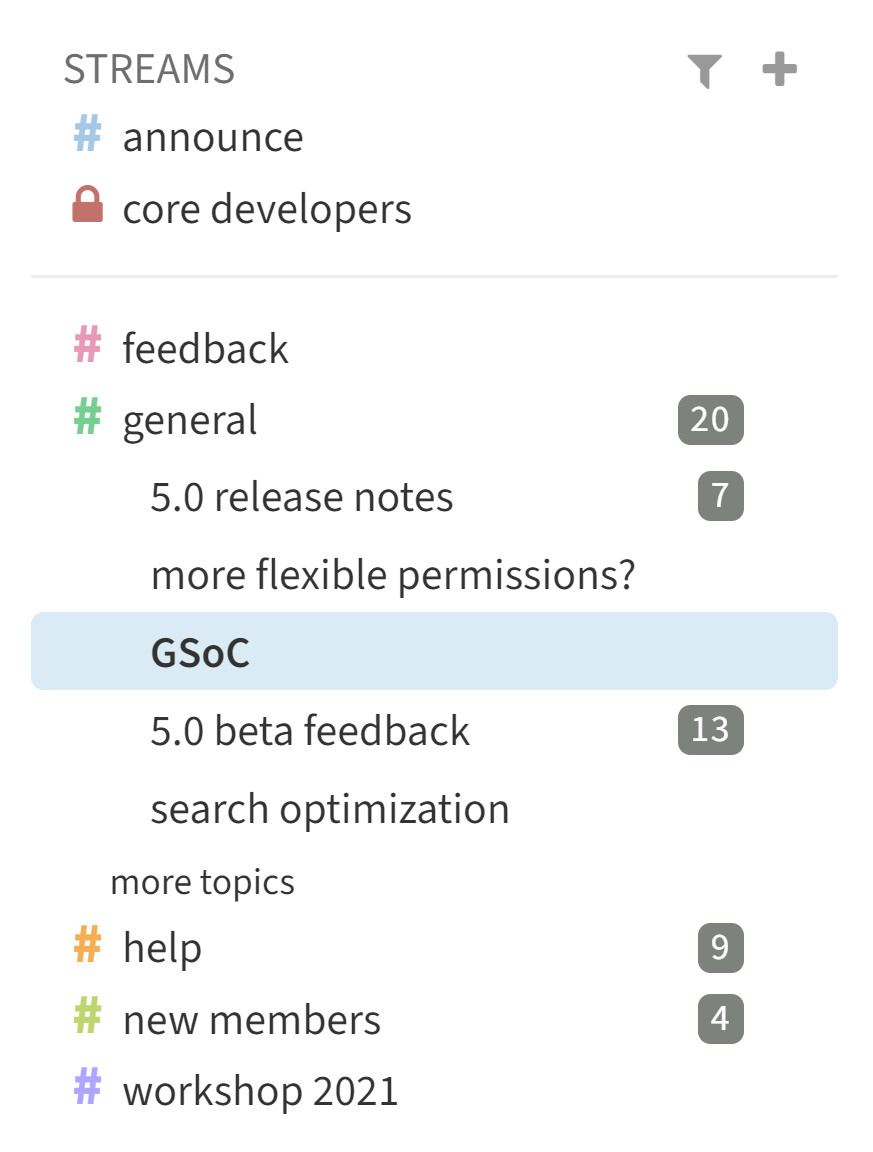Open the announce stream

click(x=213, y=137)
